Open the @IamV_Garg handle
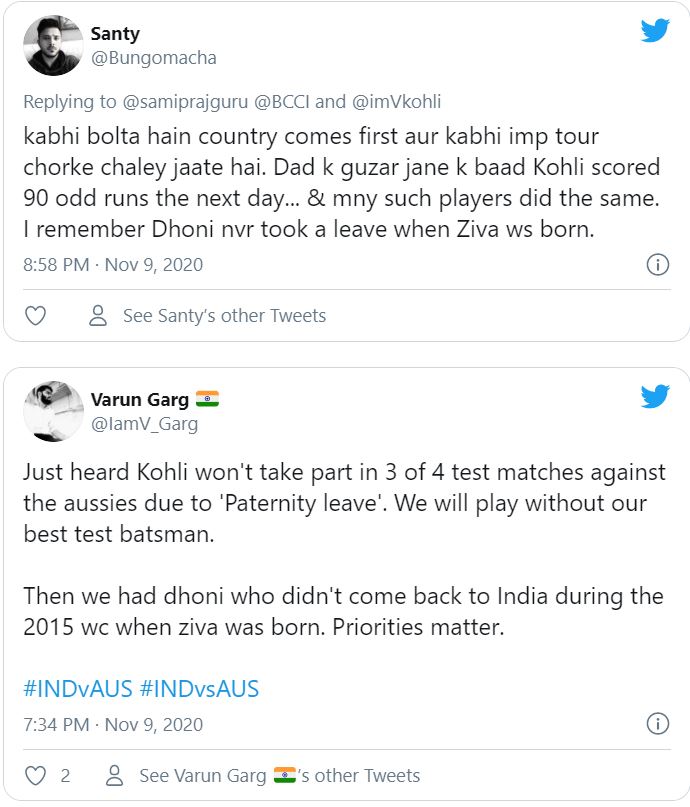Viewport: 690px width, 807px height. tap(145, 424)
